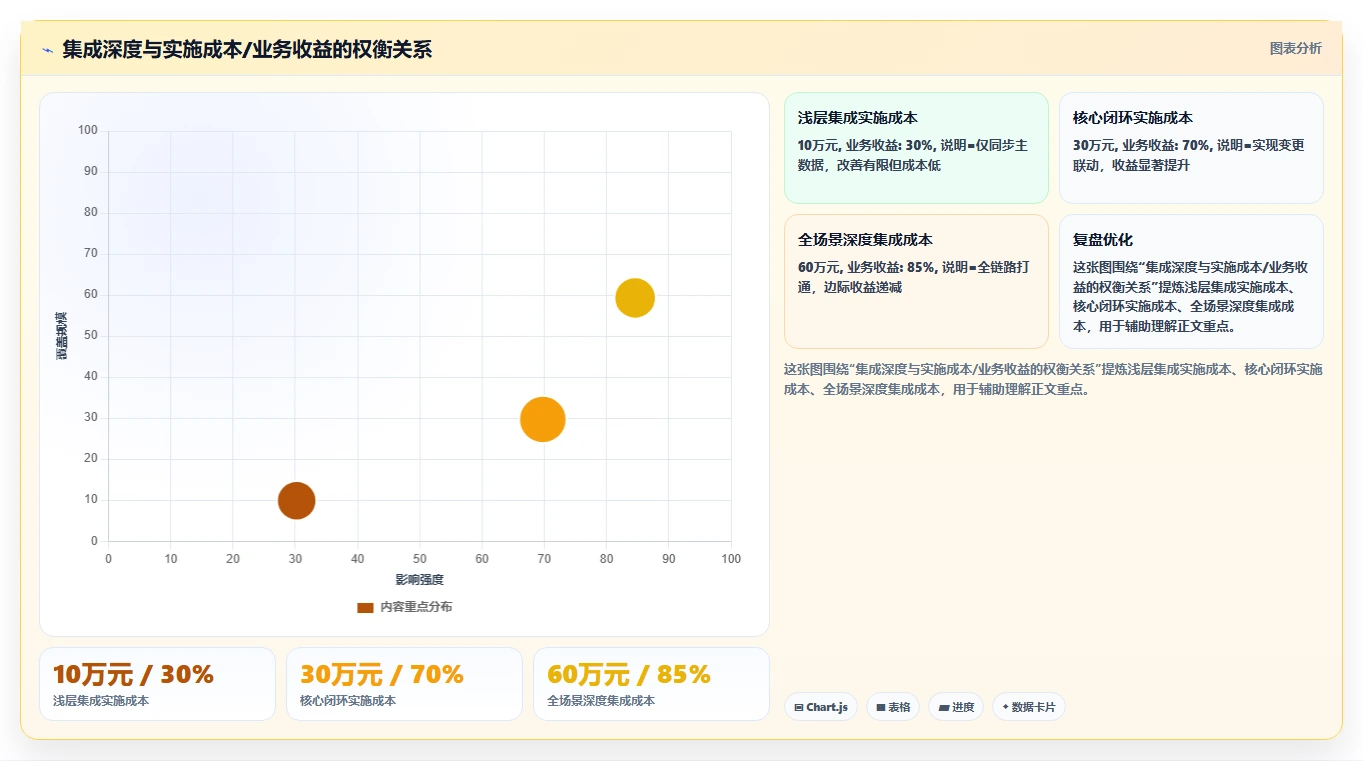This screenshot has height=761, width=1363.
Task: Open the 全场景深度集成成本 card
Action: point(916,281)
